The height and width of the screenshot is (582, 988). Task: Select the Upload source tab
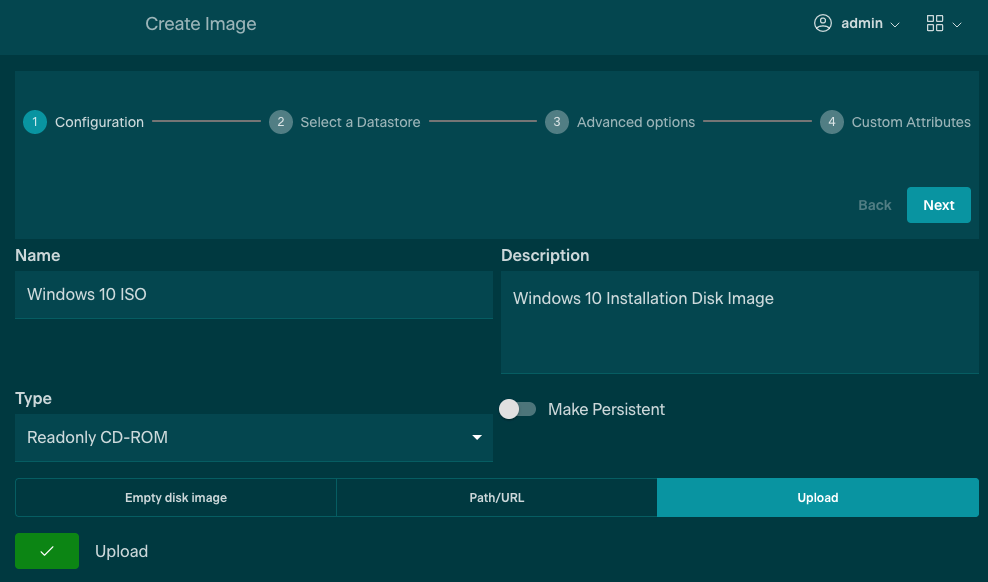(x=817, y=497)
